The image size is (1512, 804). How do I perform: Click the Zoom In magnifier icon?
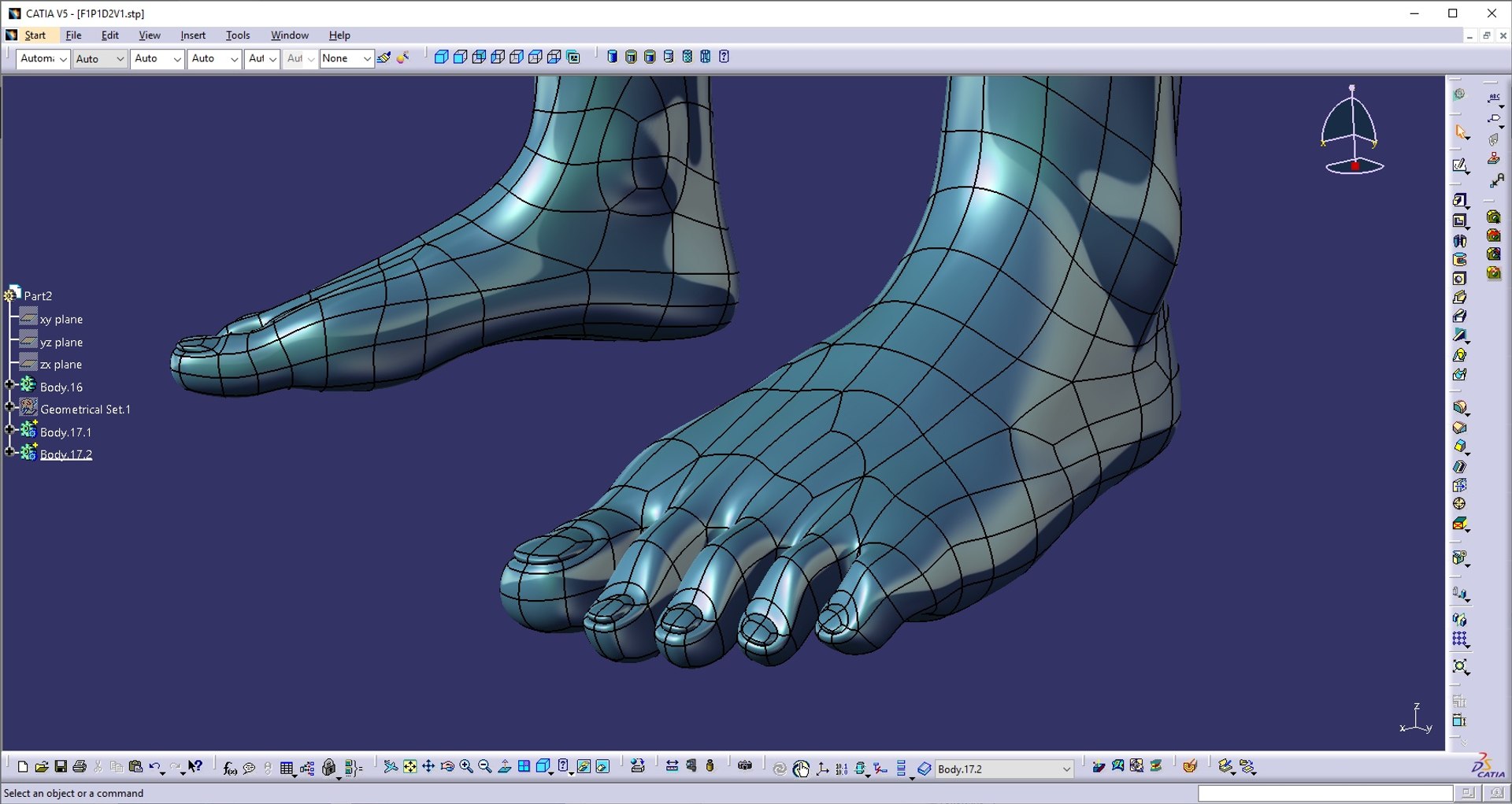pyautogui.click(x=466, y=767)
